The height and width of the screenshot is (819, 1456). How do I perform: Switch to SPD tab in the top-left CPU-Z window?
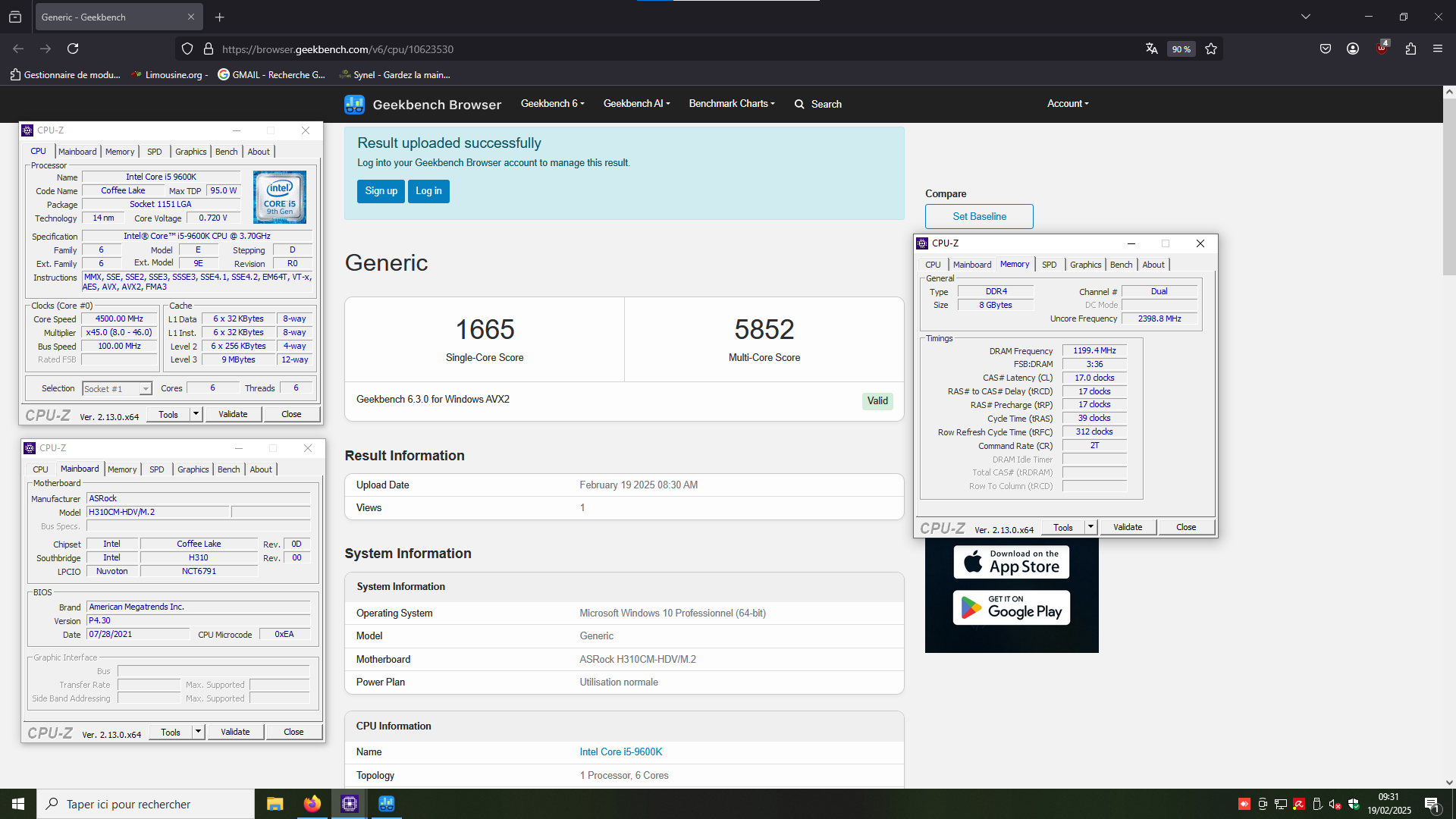click(155, 152)
